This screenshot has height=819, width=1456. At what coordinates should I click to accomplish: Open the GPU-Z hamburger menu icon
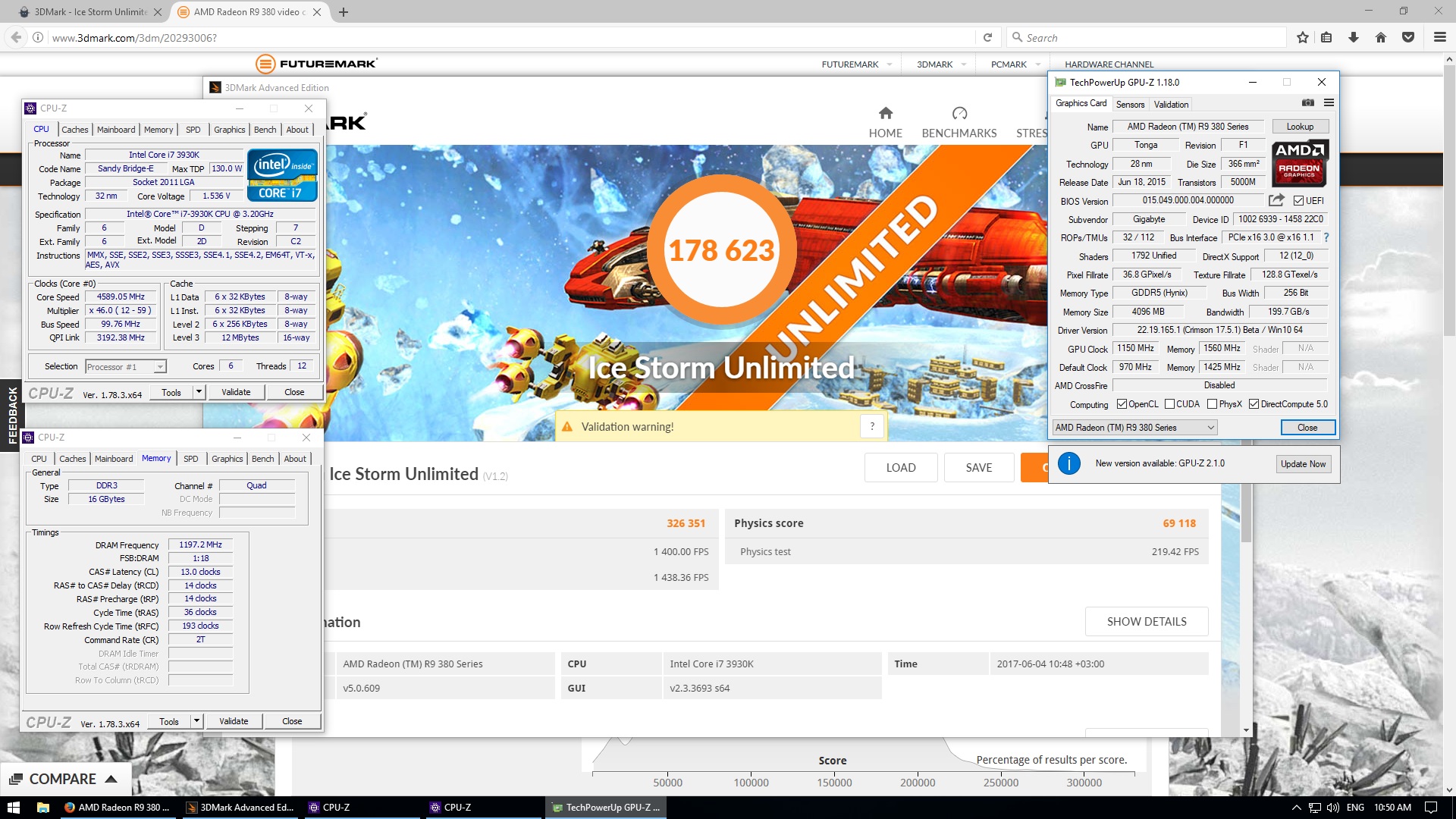(x=1329, y=103)
